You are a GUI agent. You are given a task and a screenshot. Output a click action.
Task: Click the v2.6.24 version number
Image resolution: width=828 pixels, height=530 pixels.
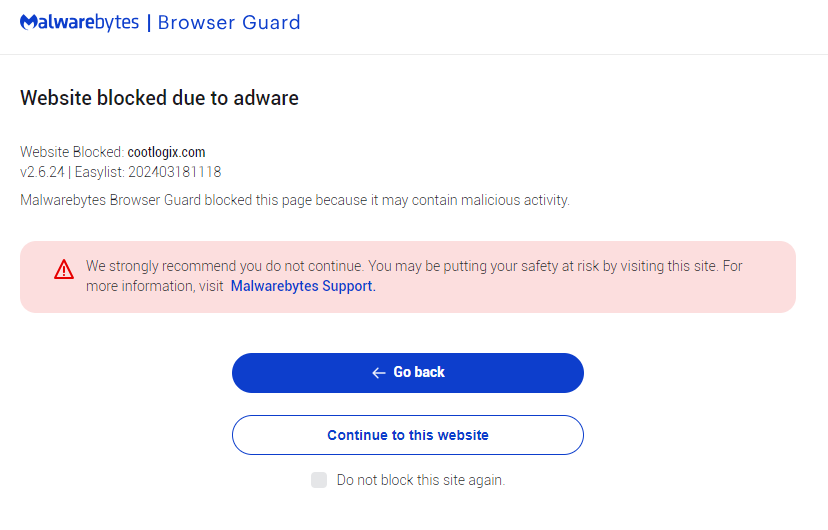point(42,172)
